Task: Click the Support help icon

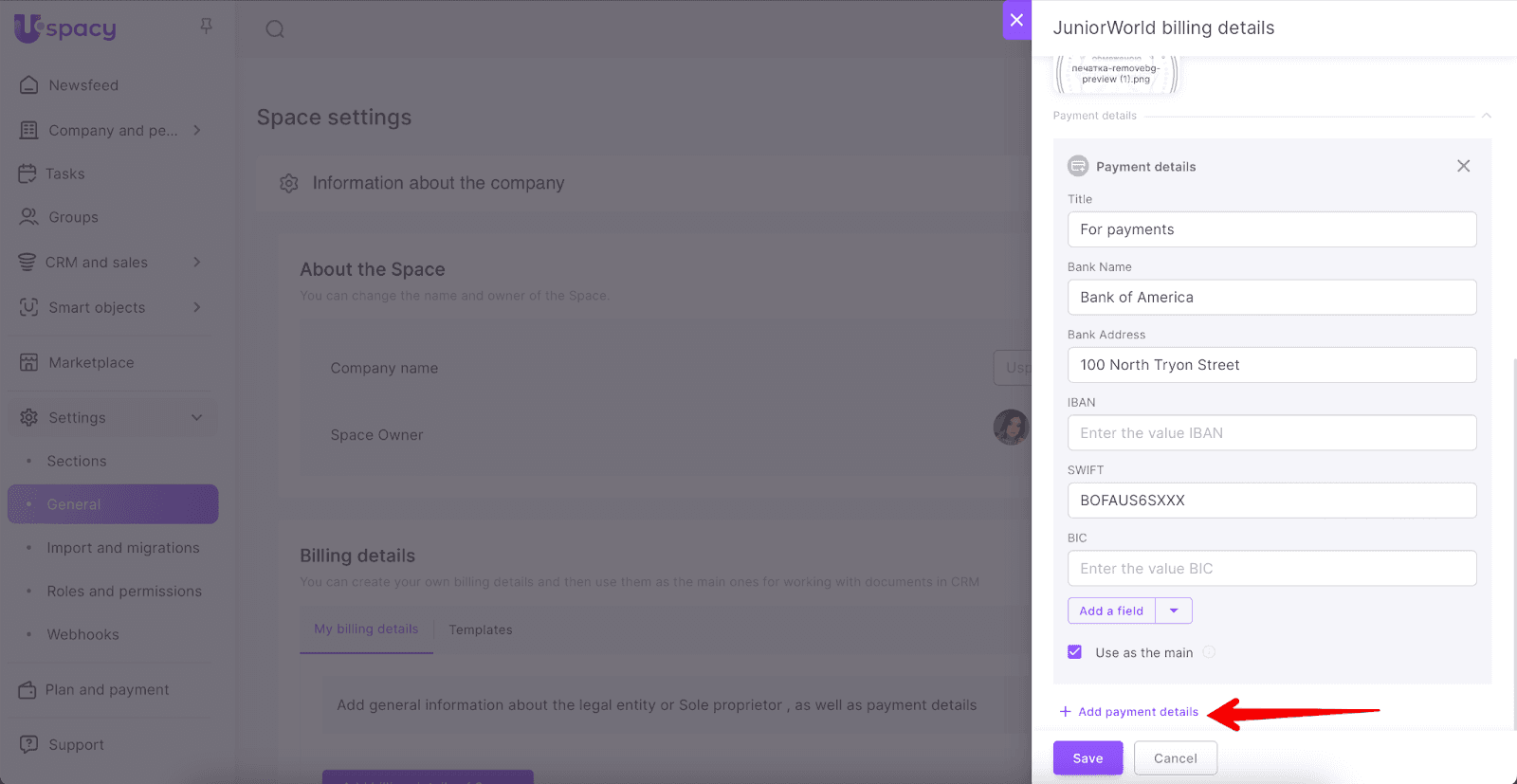Action: coord(29,744)
